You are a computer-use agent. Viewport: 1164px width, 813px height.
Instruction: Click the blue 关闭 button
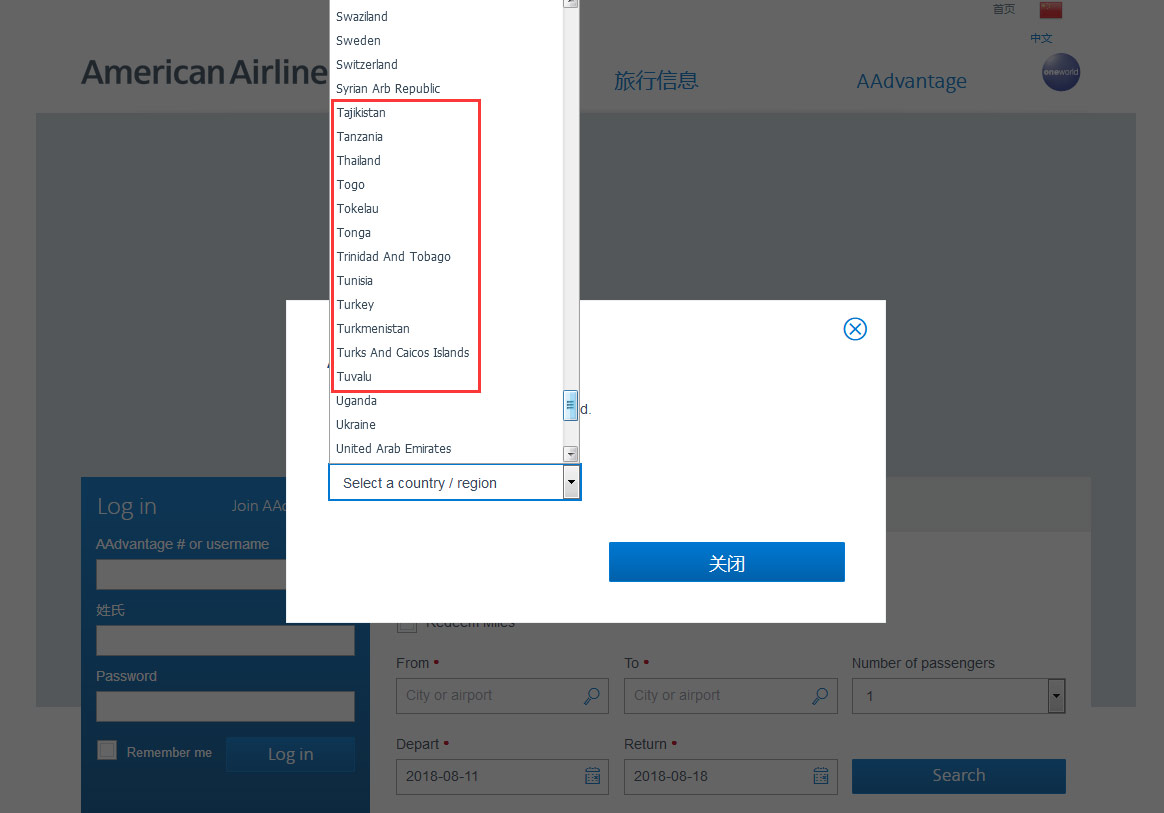[727, 562]
